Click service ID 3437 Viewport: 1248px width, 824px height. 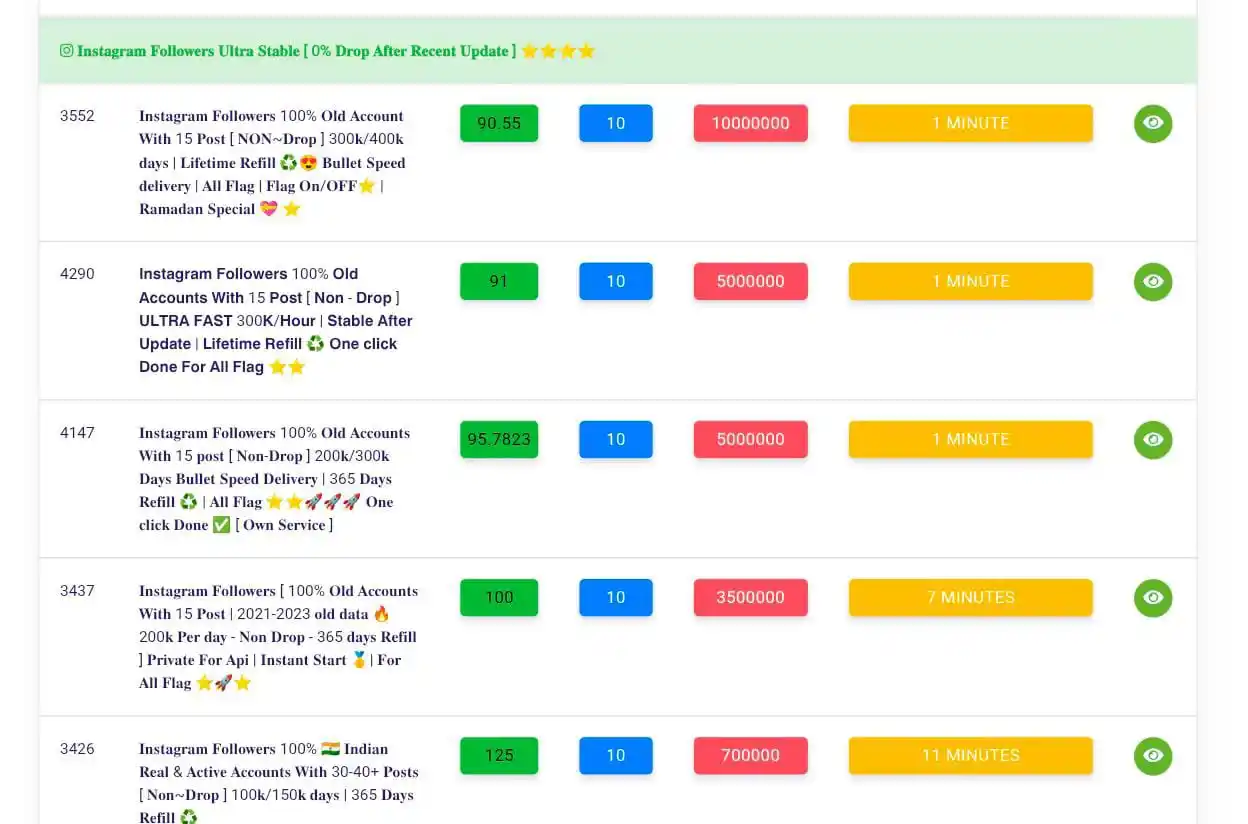(77, 590)
